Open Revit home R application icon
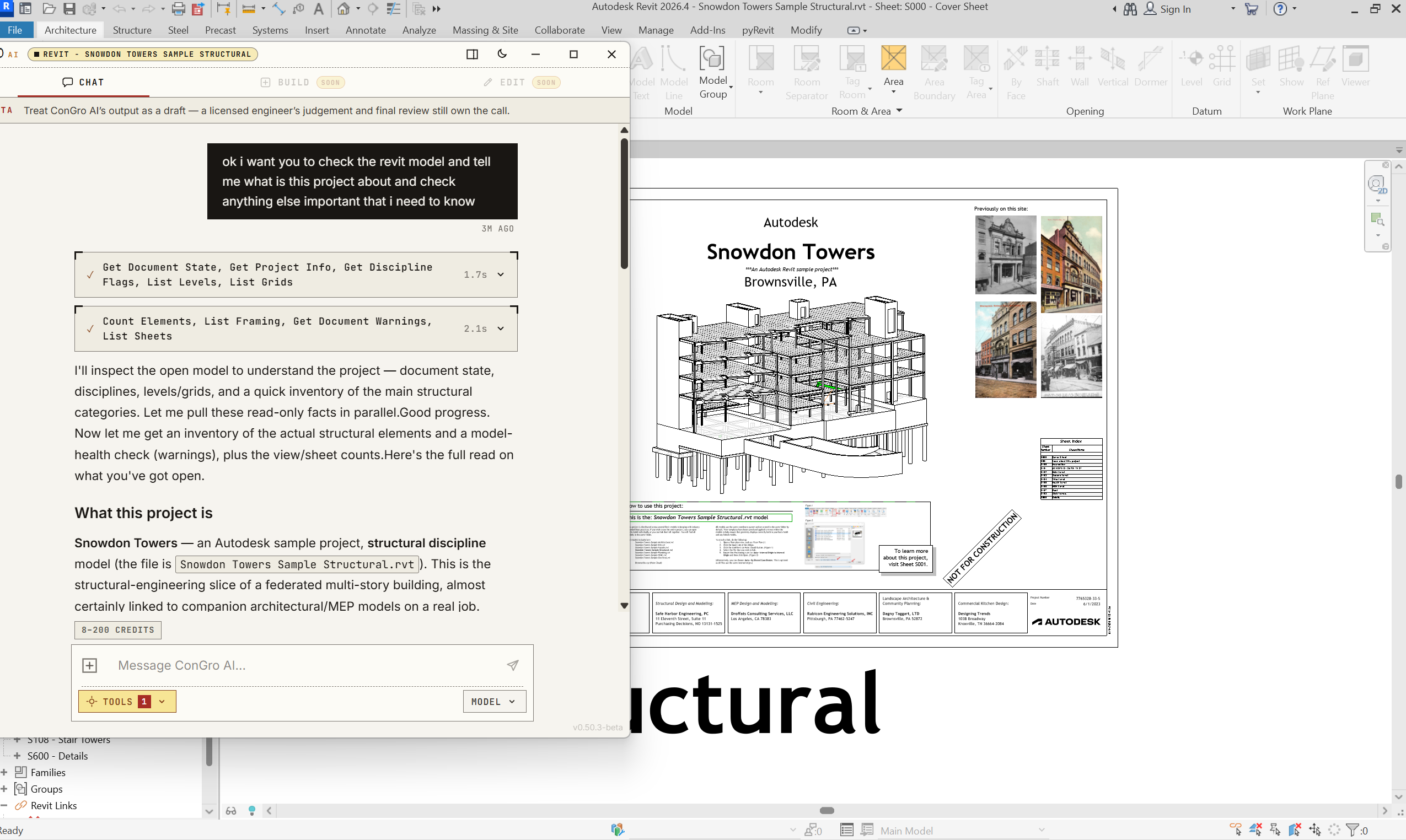Image resolution: width=1406 pixels, height=840 pixels. click(x=6, y=8)
